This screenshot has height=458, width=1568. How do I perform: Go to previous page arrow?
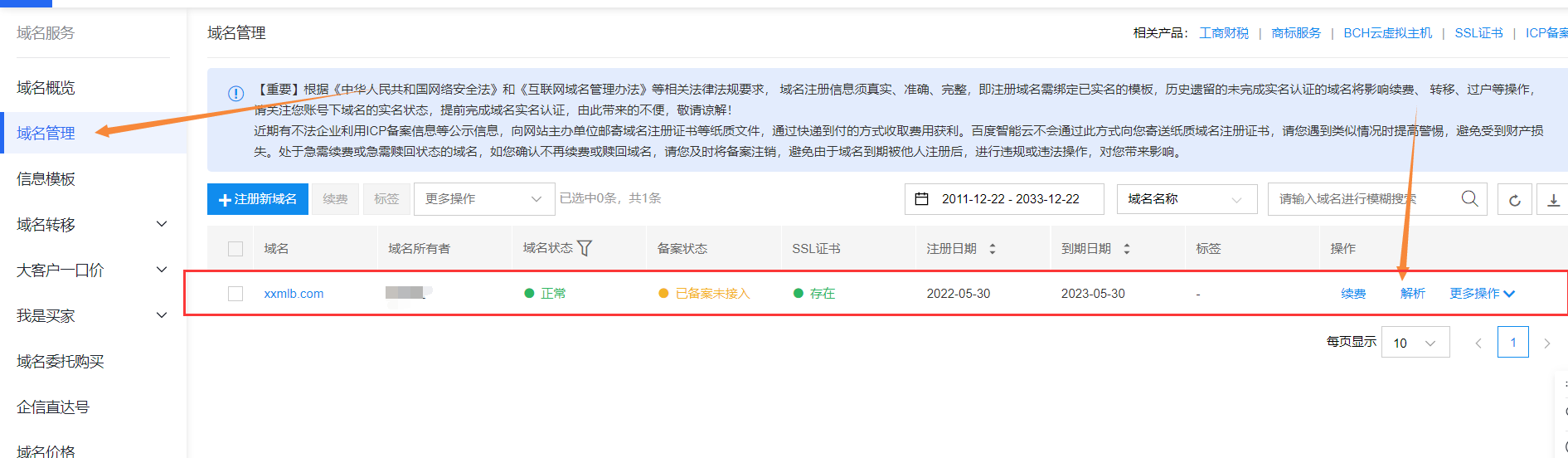(x=1478, y=343)
